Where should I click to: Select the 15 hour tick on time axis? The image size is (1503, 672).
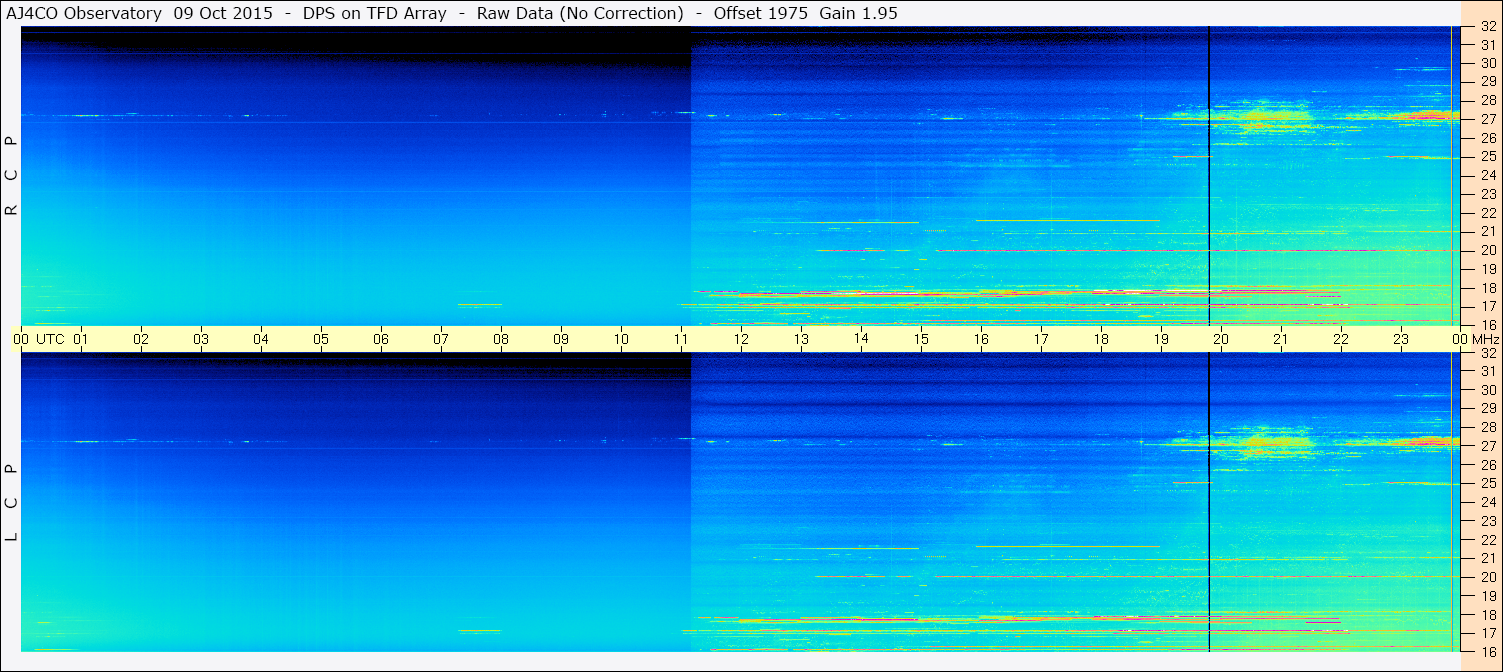(x=921, y=339)
